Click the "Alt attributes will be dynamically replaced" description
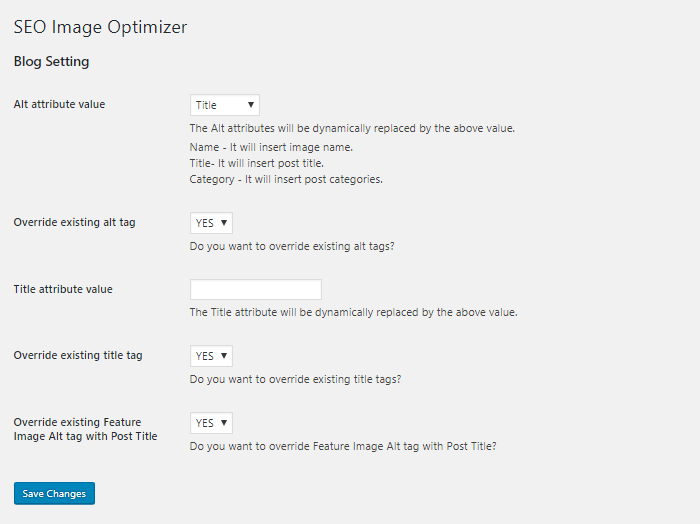Image resolution: width=700 pixels, height=524 pixels. click(352, 128)
